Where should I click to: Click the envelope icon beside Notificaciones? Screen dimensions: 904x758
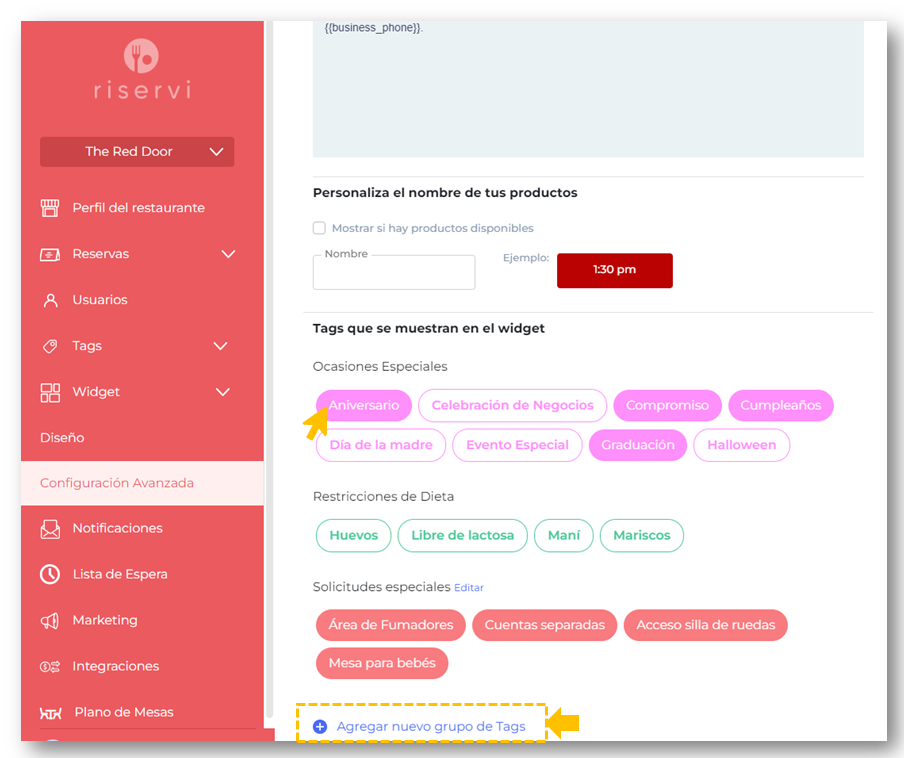tap(50, 529)
